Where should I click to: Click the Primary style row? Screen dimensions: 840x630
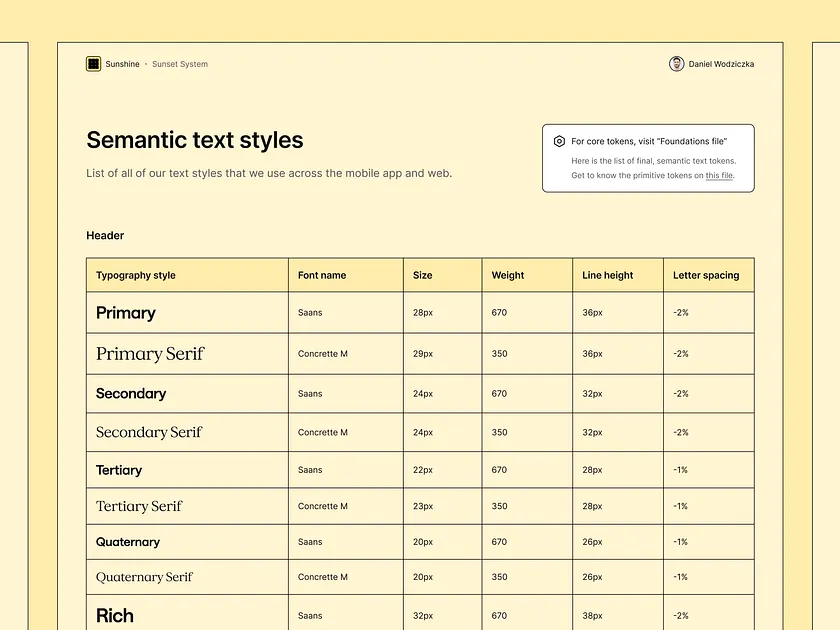tap(125, 313)
